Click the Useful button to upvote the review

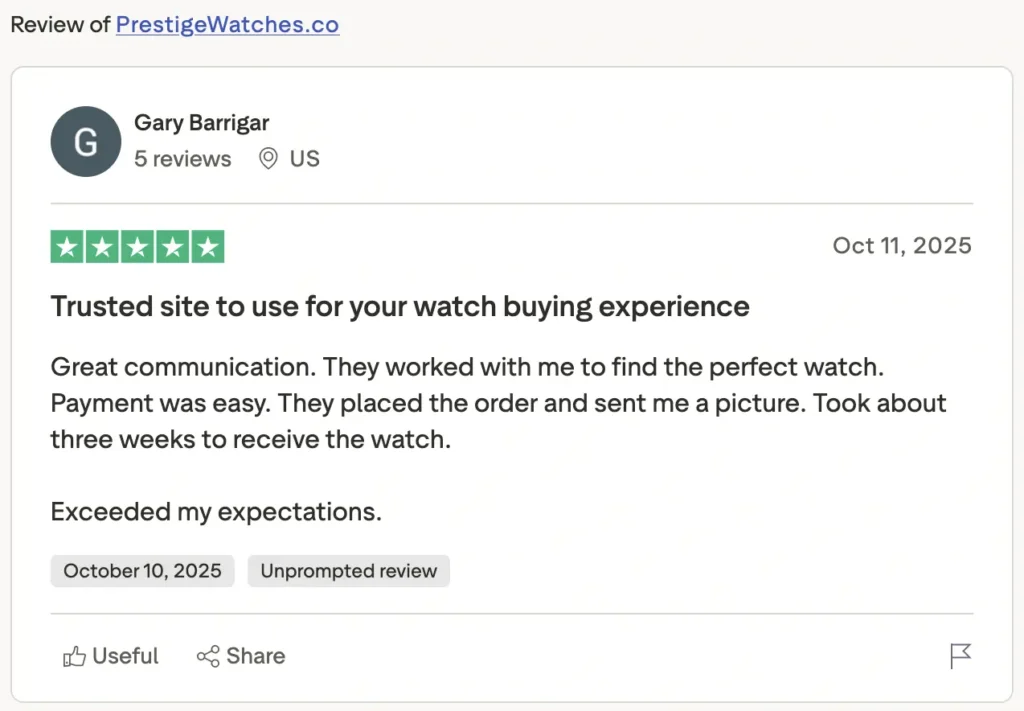tap(109, 656)
